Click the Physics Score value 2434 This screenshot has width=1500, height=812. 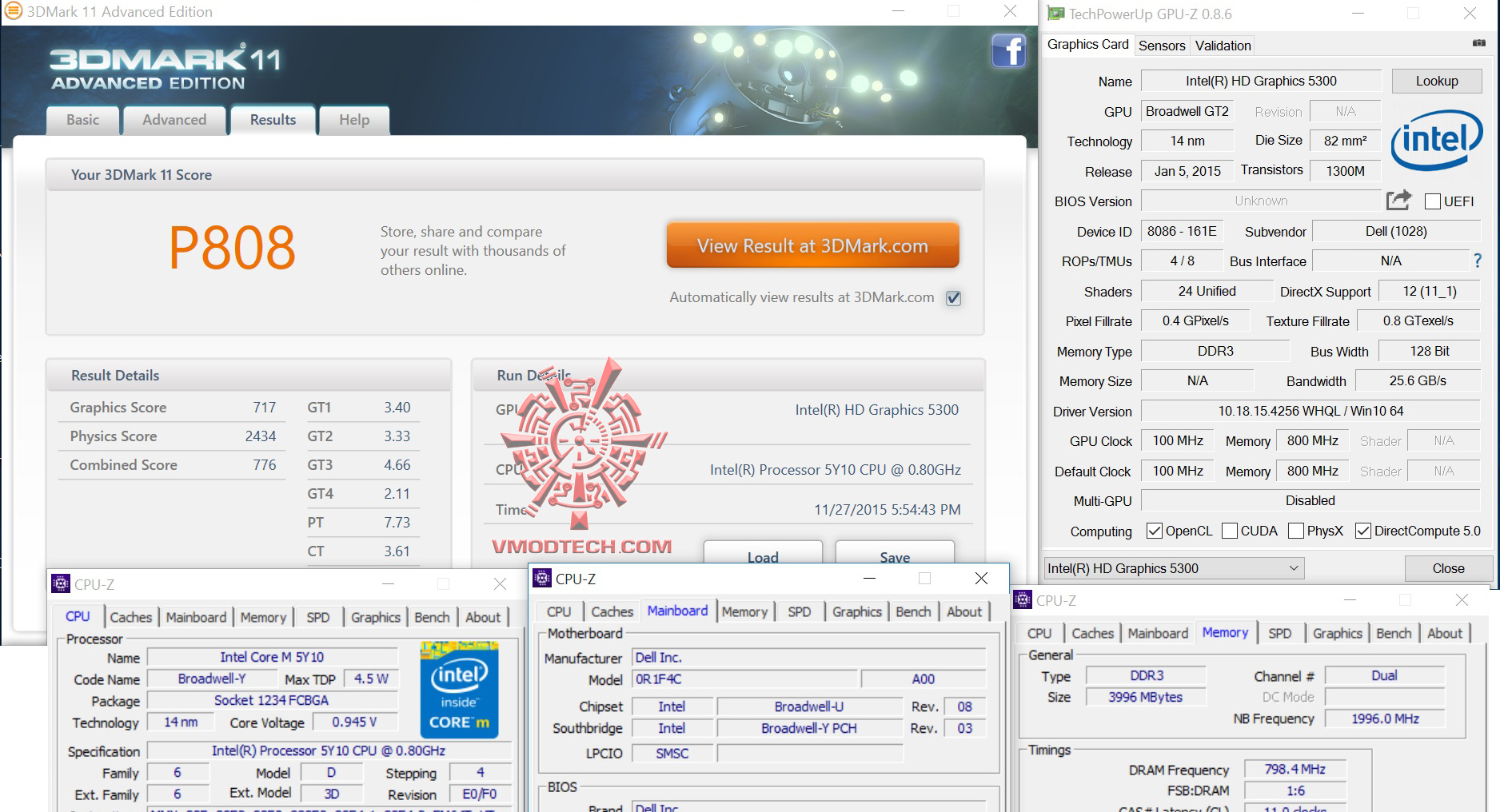(261, 436)
